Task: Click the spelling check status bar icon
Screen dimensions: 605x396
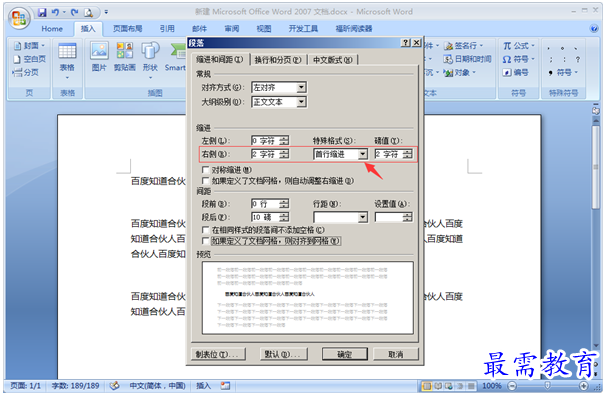Action: click(114, 386)
